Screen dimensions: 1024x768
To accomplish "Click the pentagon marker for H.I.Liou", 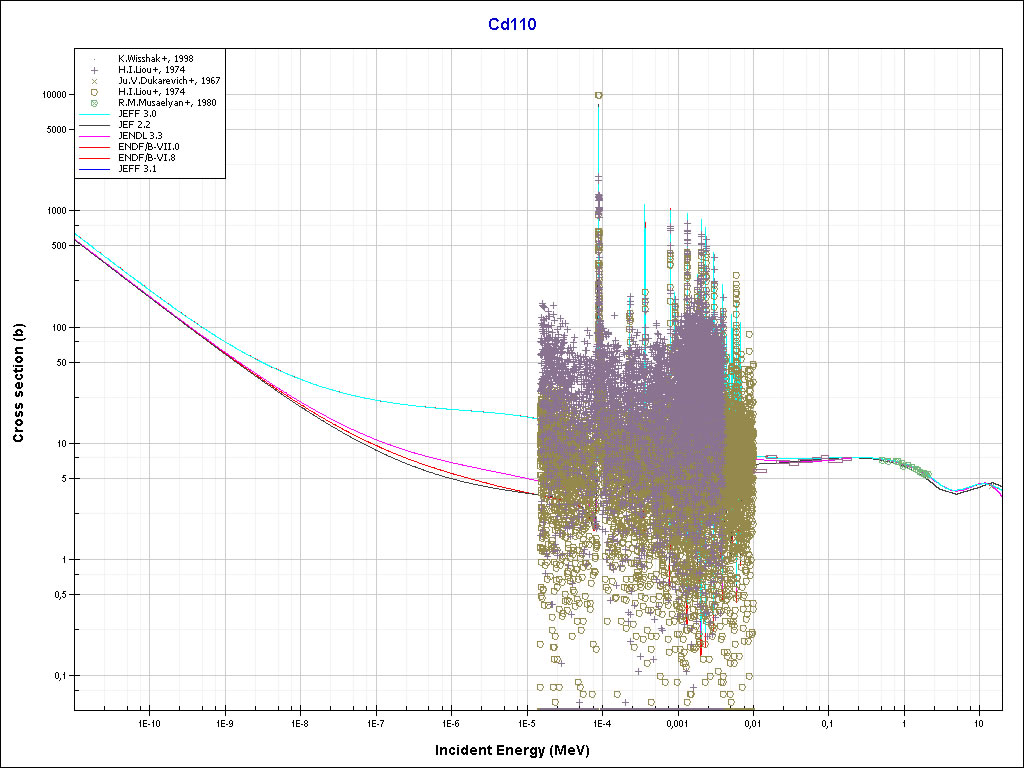I will (94, 92).
